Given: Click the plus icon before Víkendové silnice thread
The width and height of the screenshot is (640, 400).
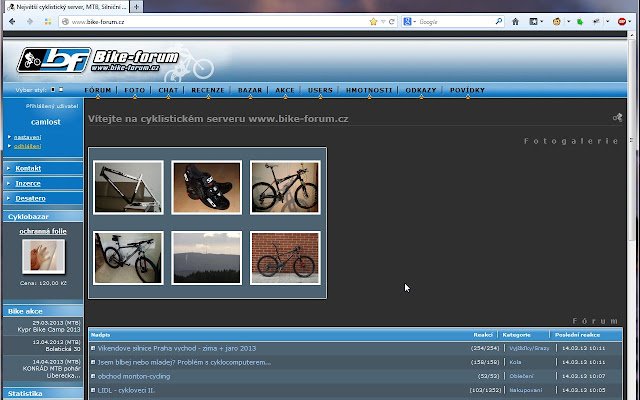Looking at the screenshot, I should click(93, 348).
